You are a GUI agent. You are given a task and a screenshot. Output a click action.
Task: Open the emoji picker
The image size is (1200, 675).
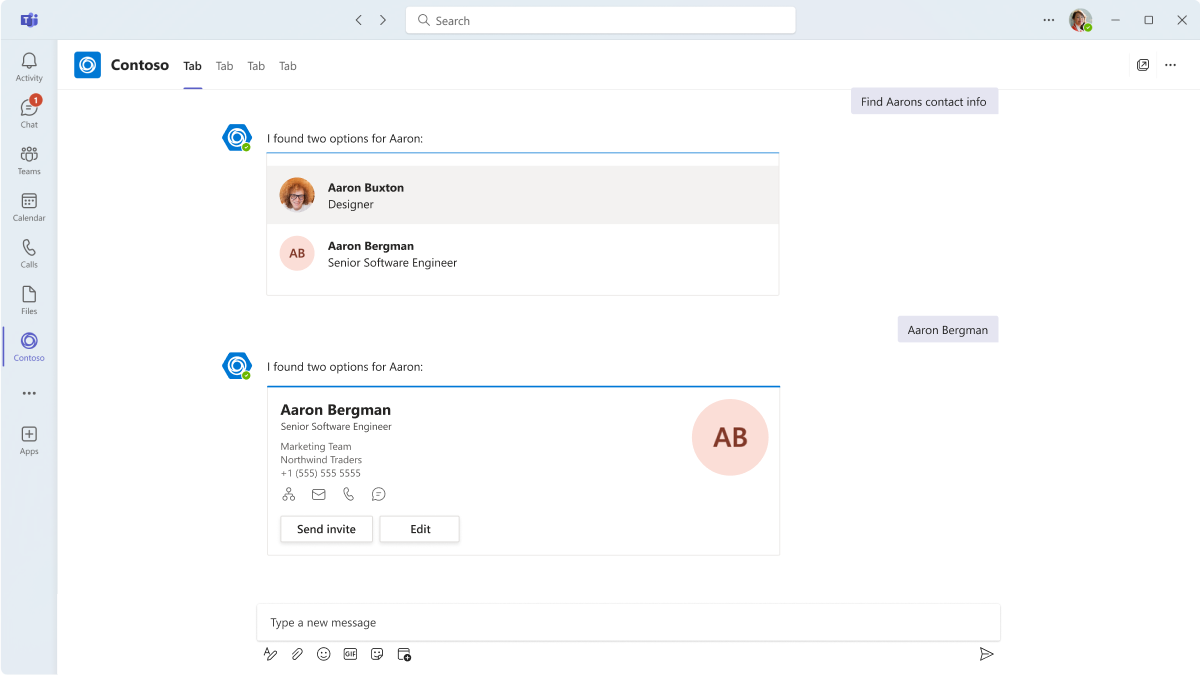tap(323, 654)
